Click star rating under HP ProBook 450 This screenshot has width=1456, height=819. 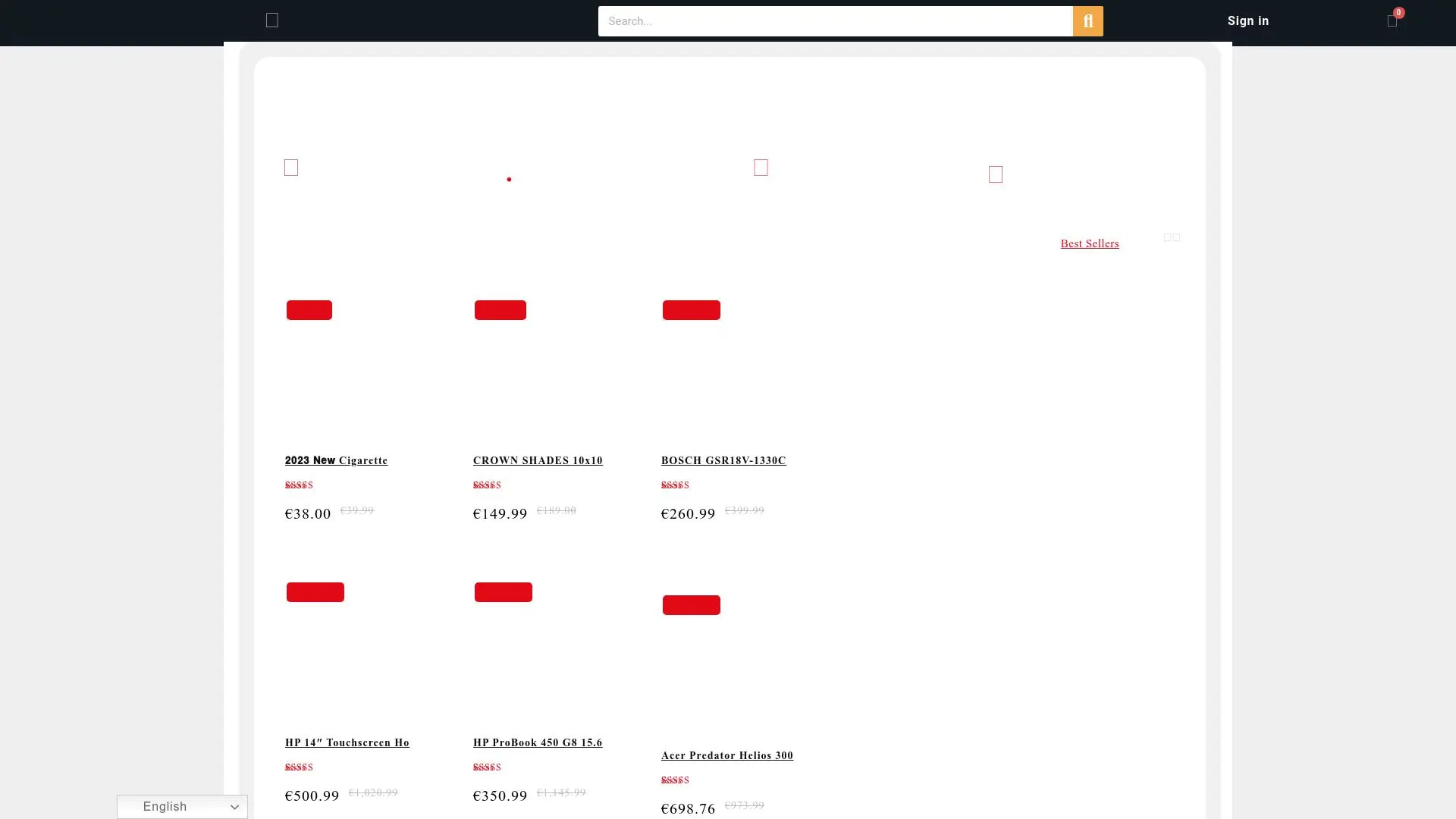pos(487,767)
